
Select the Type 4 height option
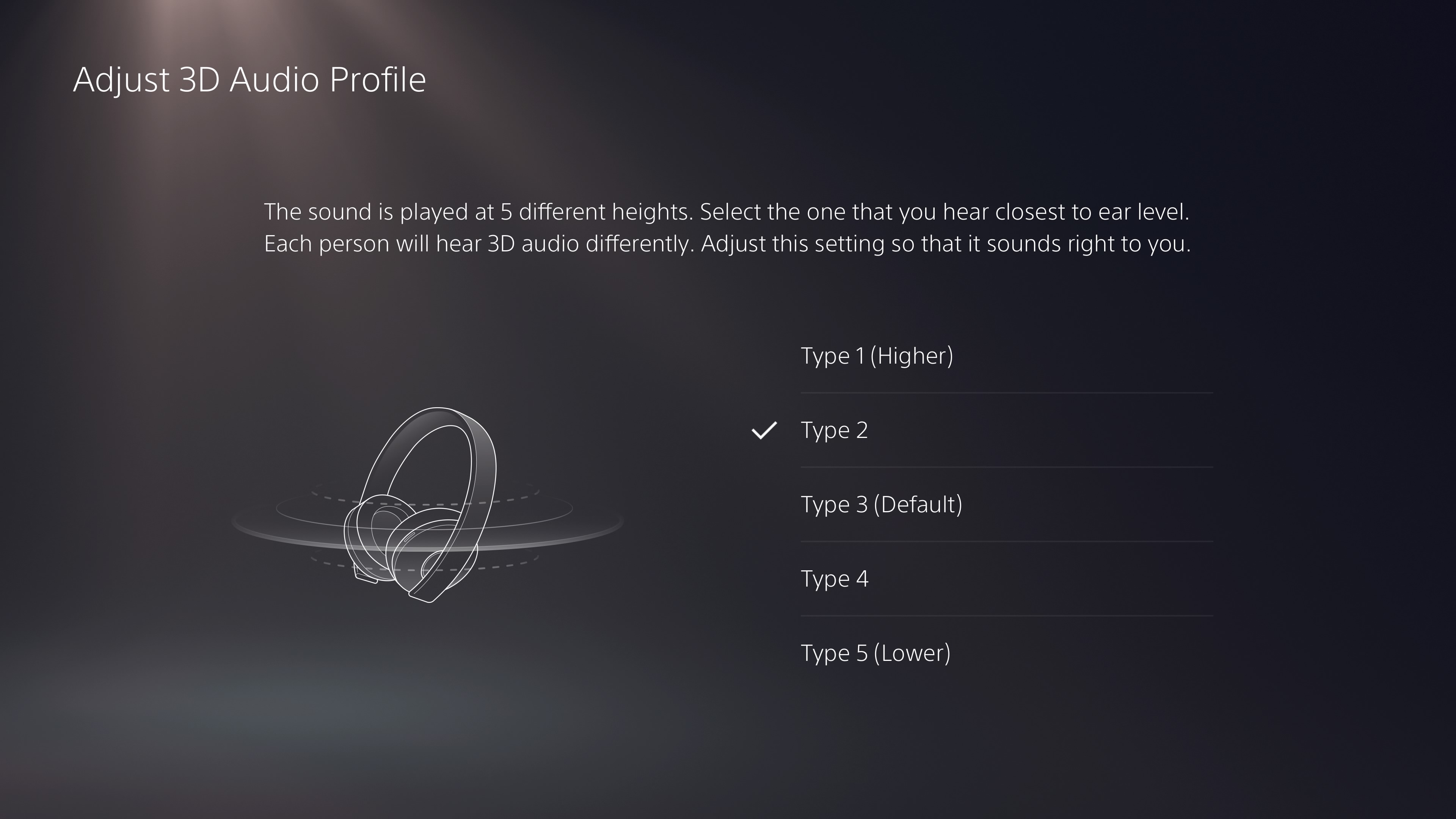1007,579
